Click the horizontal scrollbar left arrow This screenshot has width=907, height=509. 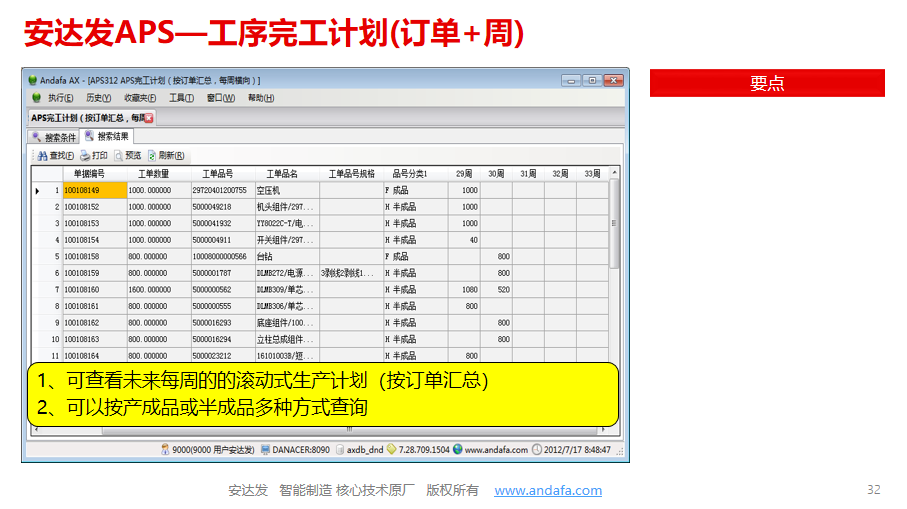(36, 430)
